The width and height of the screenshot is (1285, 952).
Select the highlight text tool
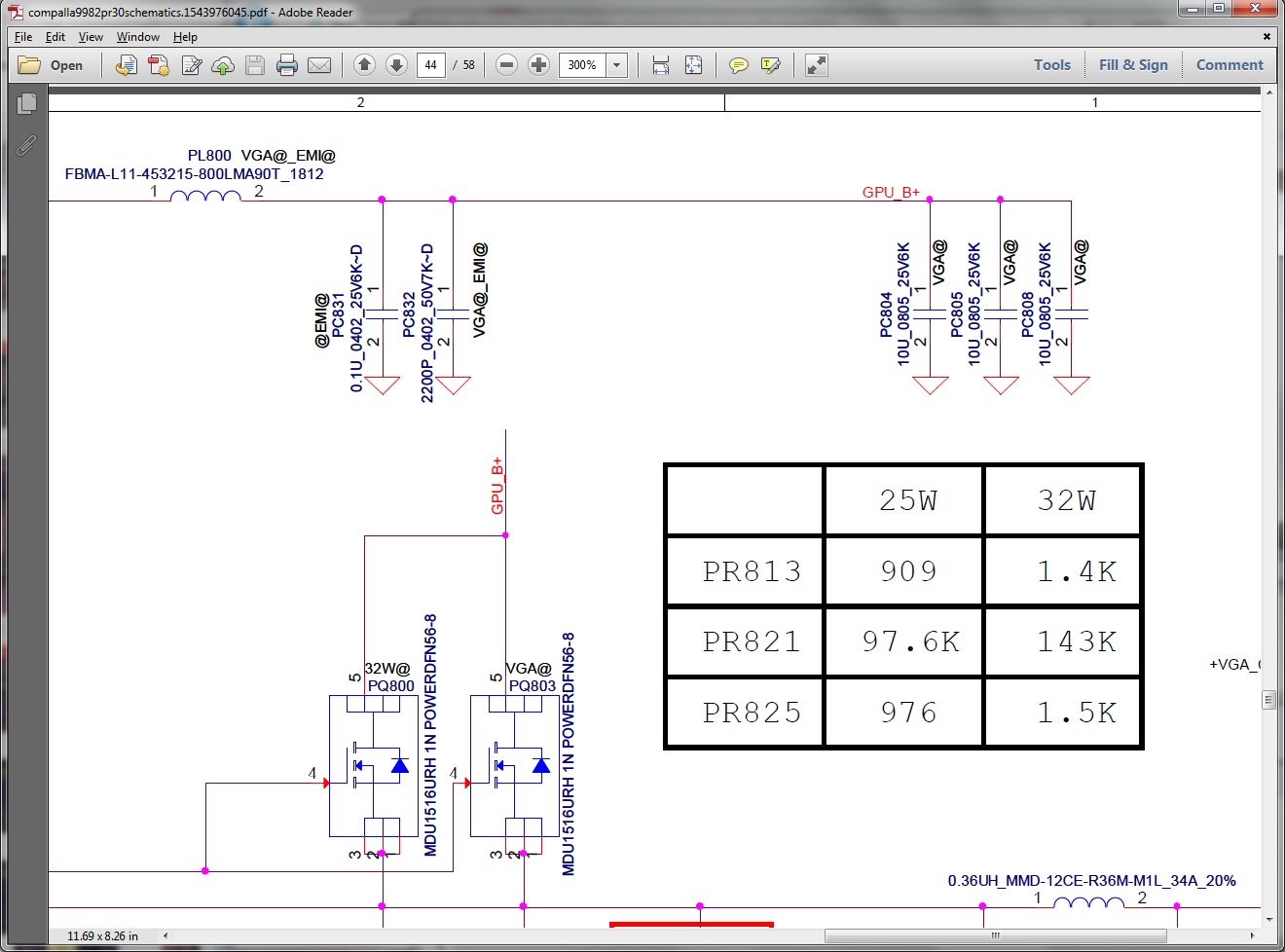click(x=771, y=65)
